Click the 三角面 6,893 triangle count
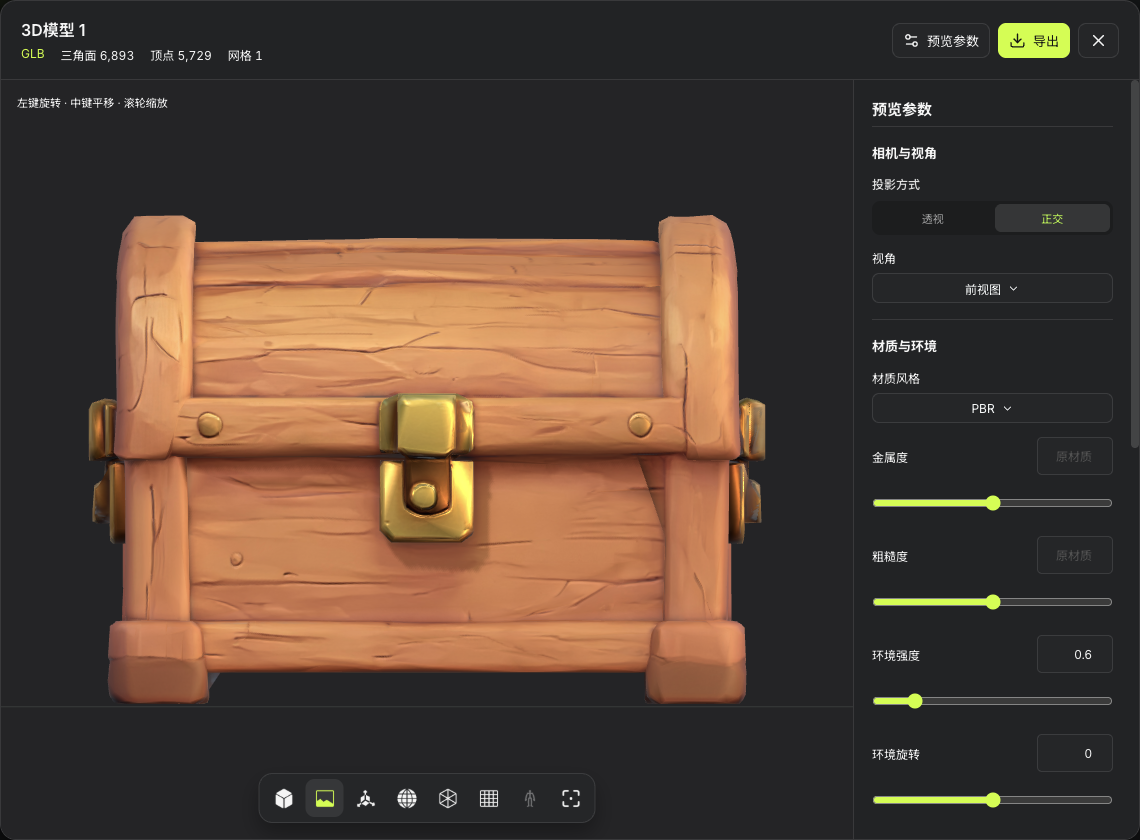The width and height of the screenshot is (1140, 840). point(97,56)
